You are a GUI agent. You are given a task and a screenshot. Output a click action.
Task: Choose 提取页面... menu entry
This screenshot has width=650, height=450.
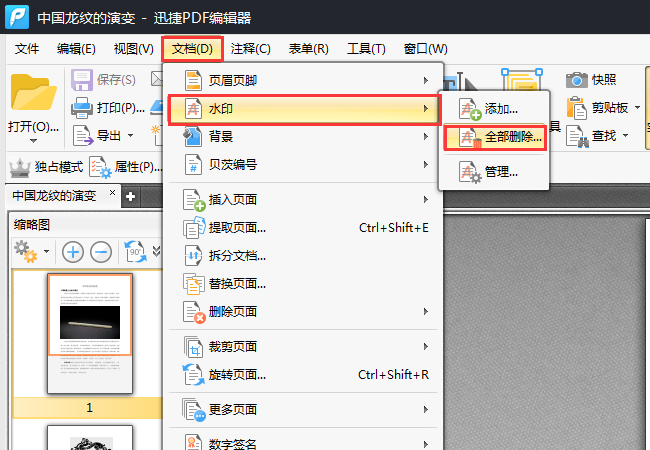coord(304,227)
